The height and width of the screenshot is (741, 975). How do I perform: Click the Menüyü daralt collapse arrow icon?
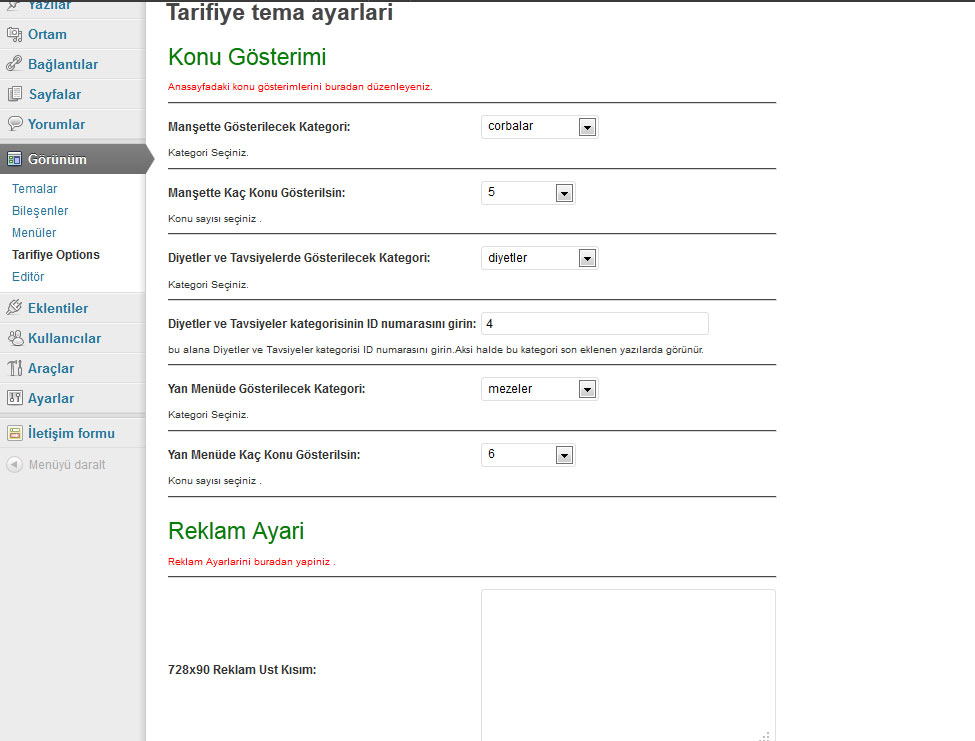(x=14, y=464)
